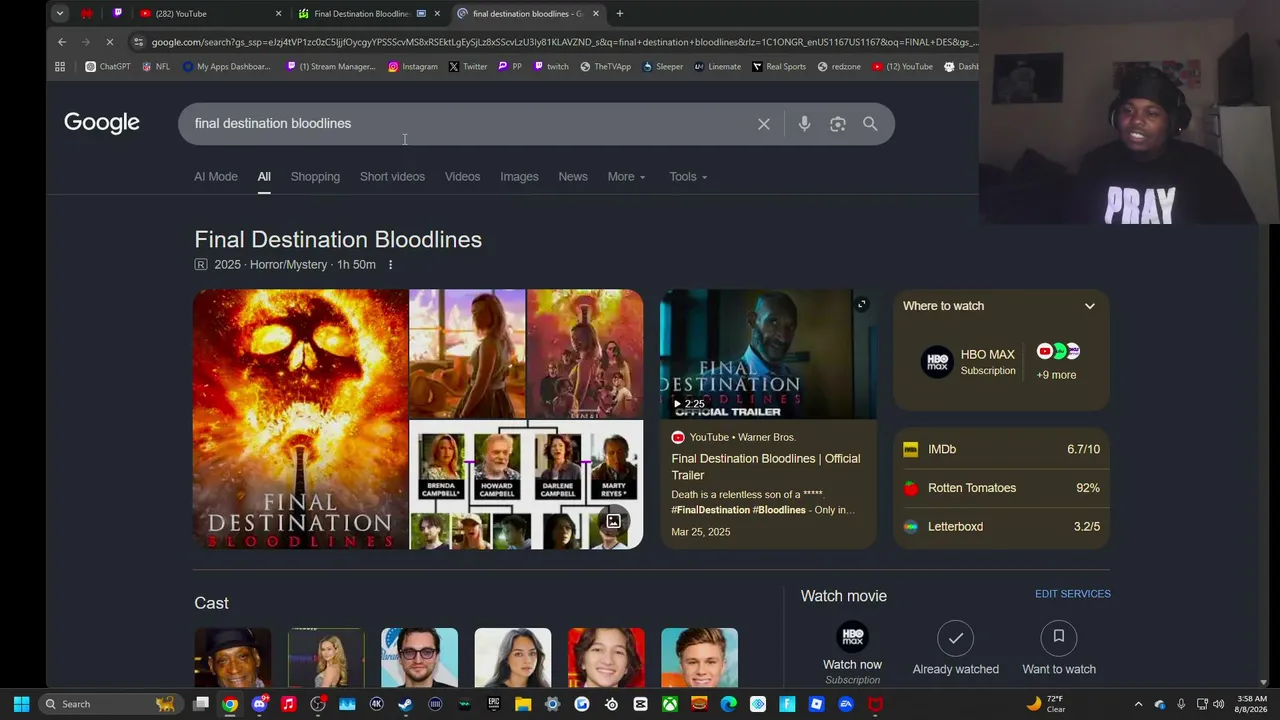Open the three-dot menu beside movie runtime
This screenshot has height=720, width=1280.
pos(391,265)
